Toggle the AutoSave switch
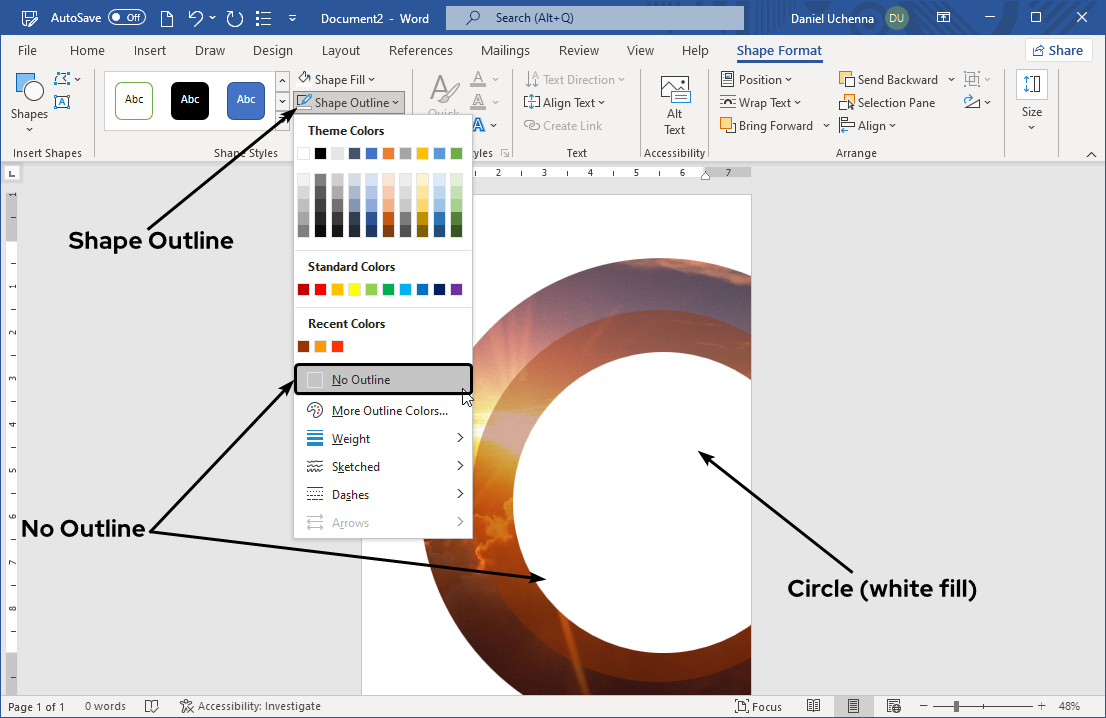The width and height of the screenshot is (1106, 718). point(126,18)
